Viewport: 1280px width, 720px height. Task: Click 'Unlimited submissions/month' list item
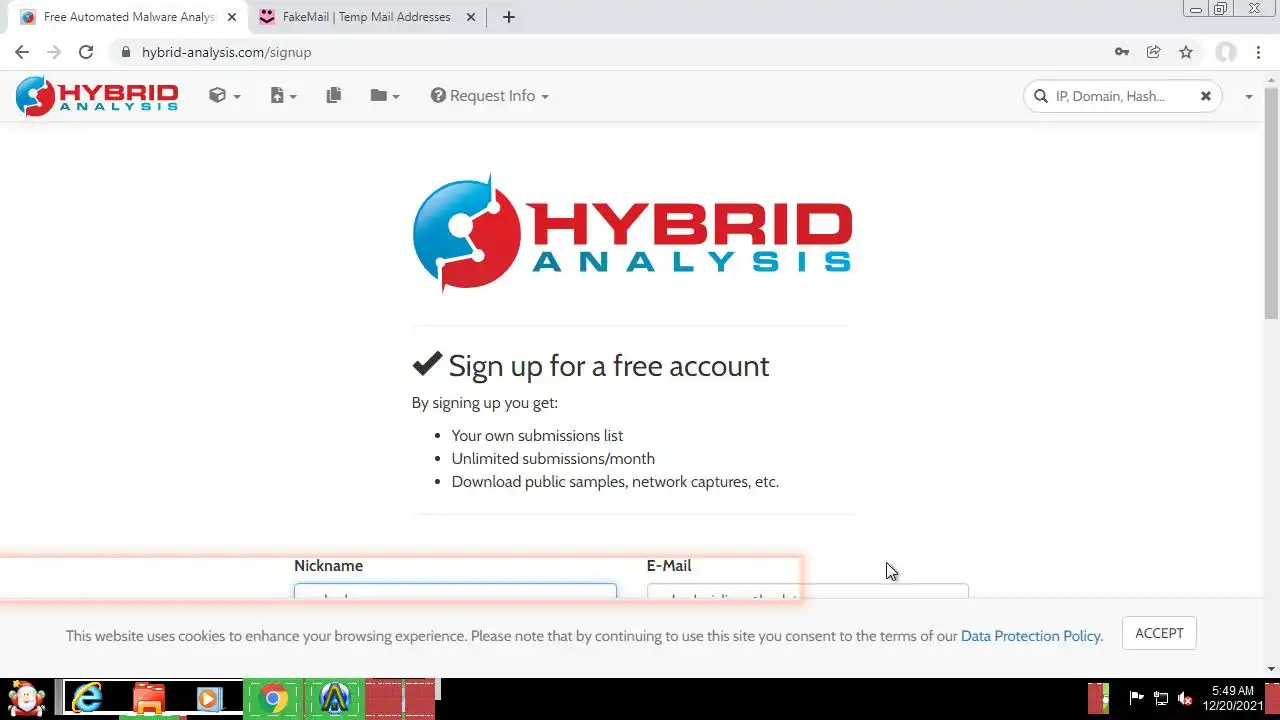point(553,459)
